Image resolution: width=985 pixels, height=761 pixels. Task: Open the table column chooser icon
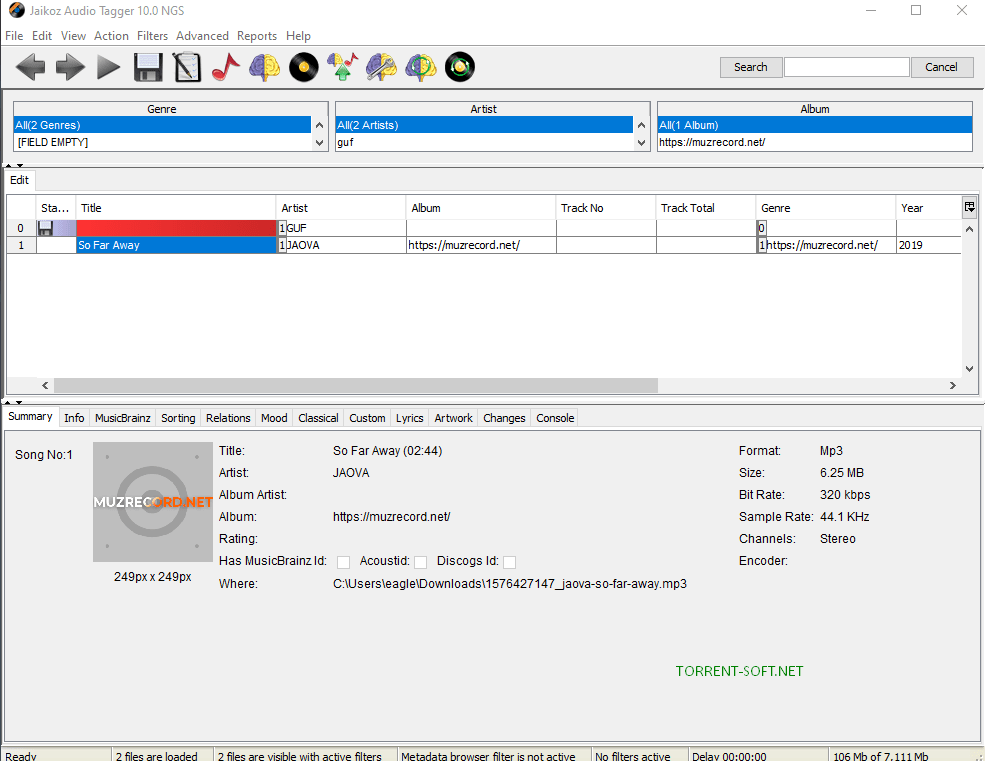click(x=969, y=207)
